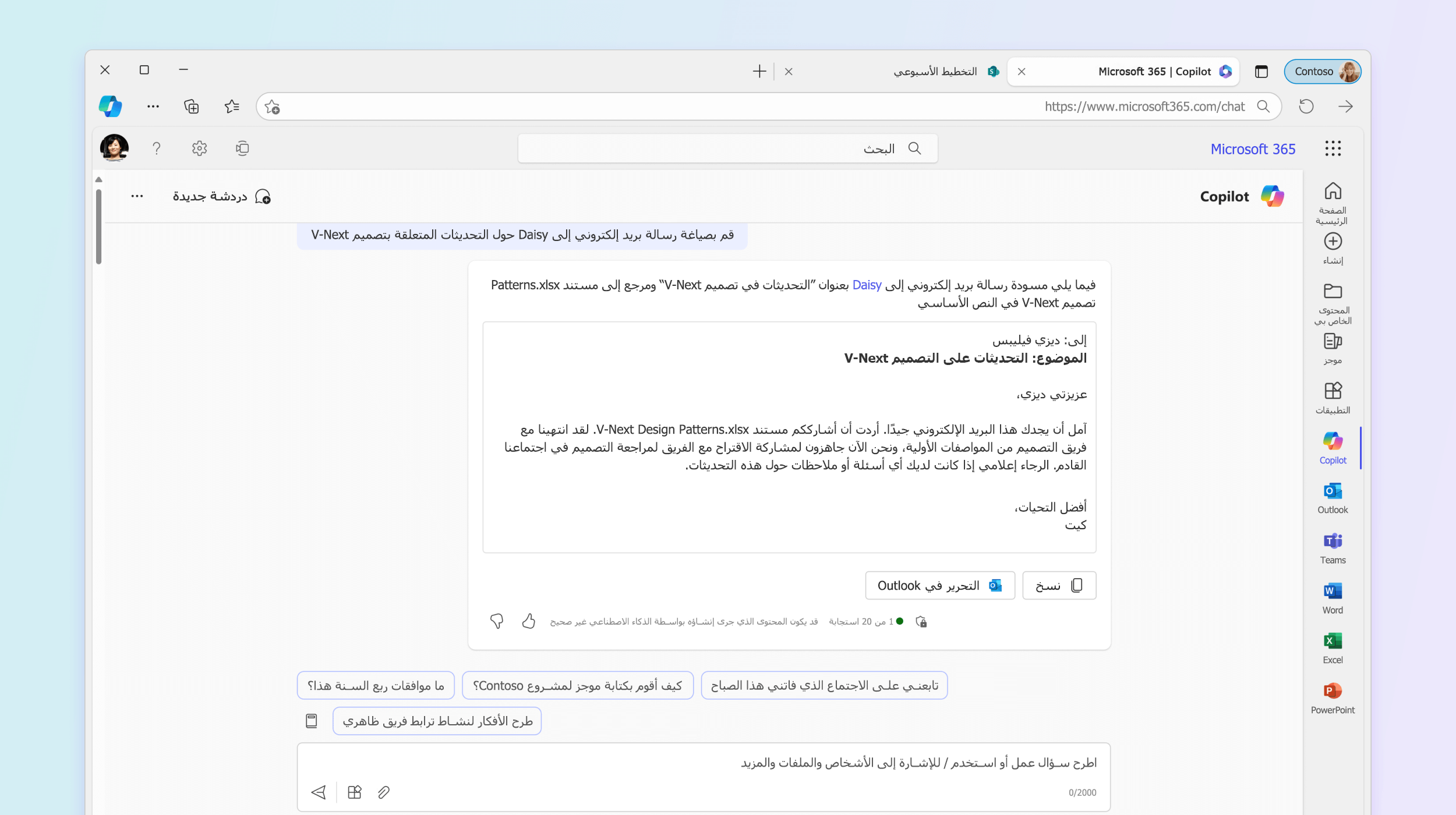This screenshot has height=815, width=1456.
Task: Select suggestion about quarter approvals
Action: tap(376, 685)
